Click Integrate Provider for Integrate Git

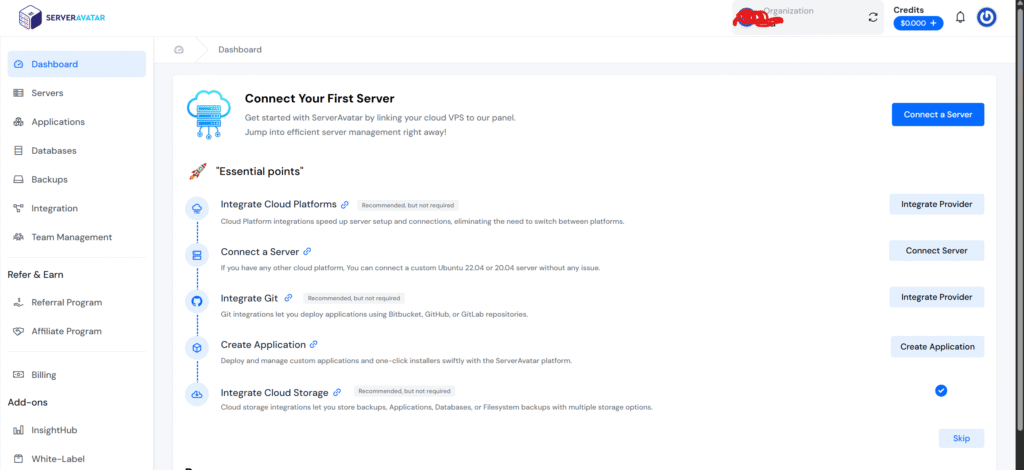click(936, 297)
